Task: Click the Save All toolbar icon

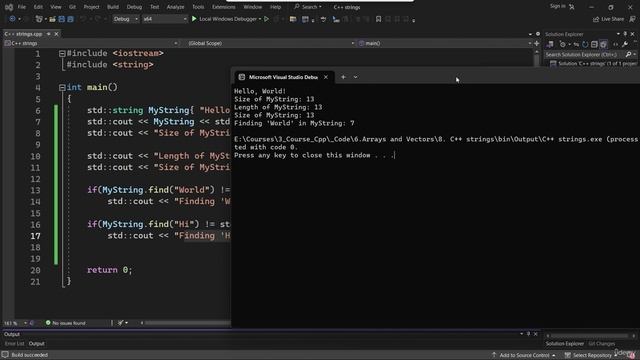Action: pos(70,19)
